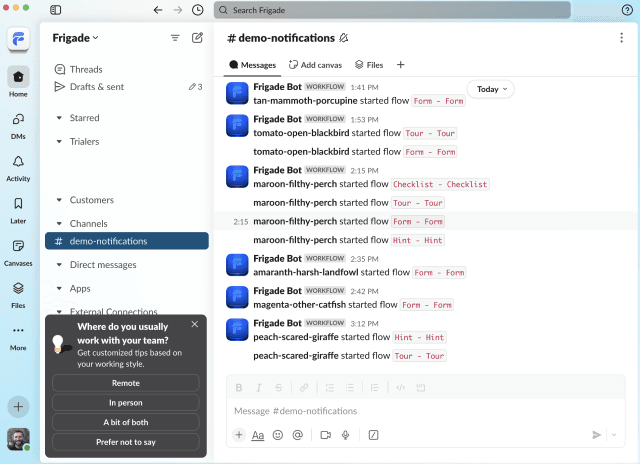The height and width of the screenshot is (464, 640).
Task: Switch to the Messages tab
Action: point(252,65)
